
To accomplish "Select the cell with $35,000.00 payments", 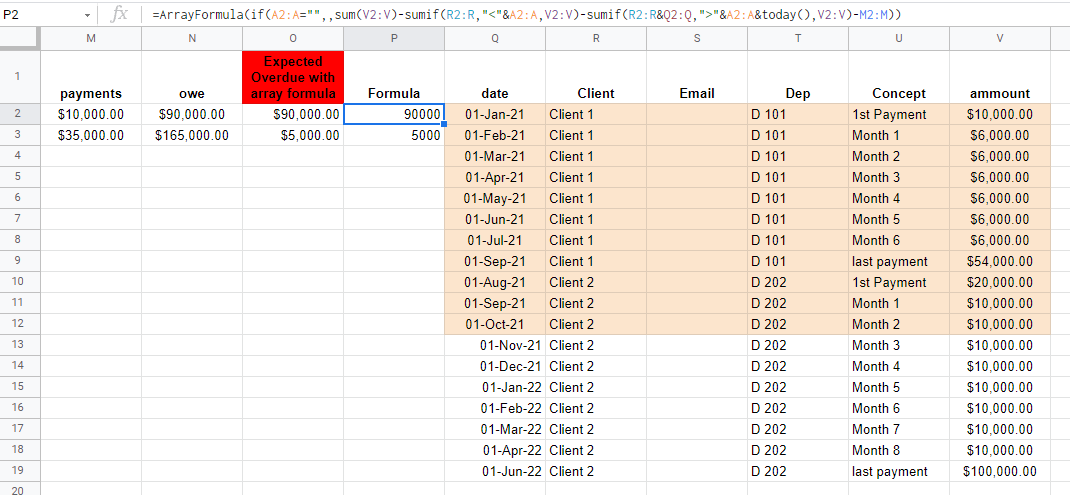I will [91, 135].
